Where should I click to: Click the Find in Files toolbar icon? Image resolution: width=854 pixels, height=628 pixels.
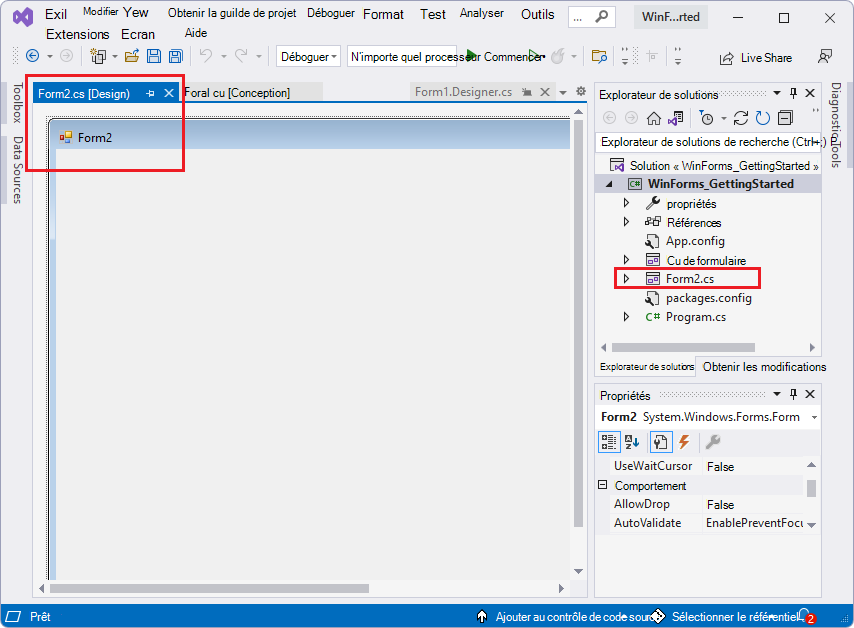point(599,56)
